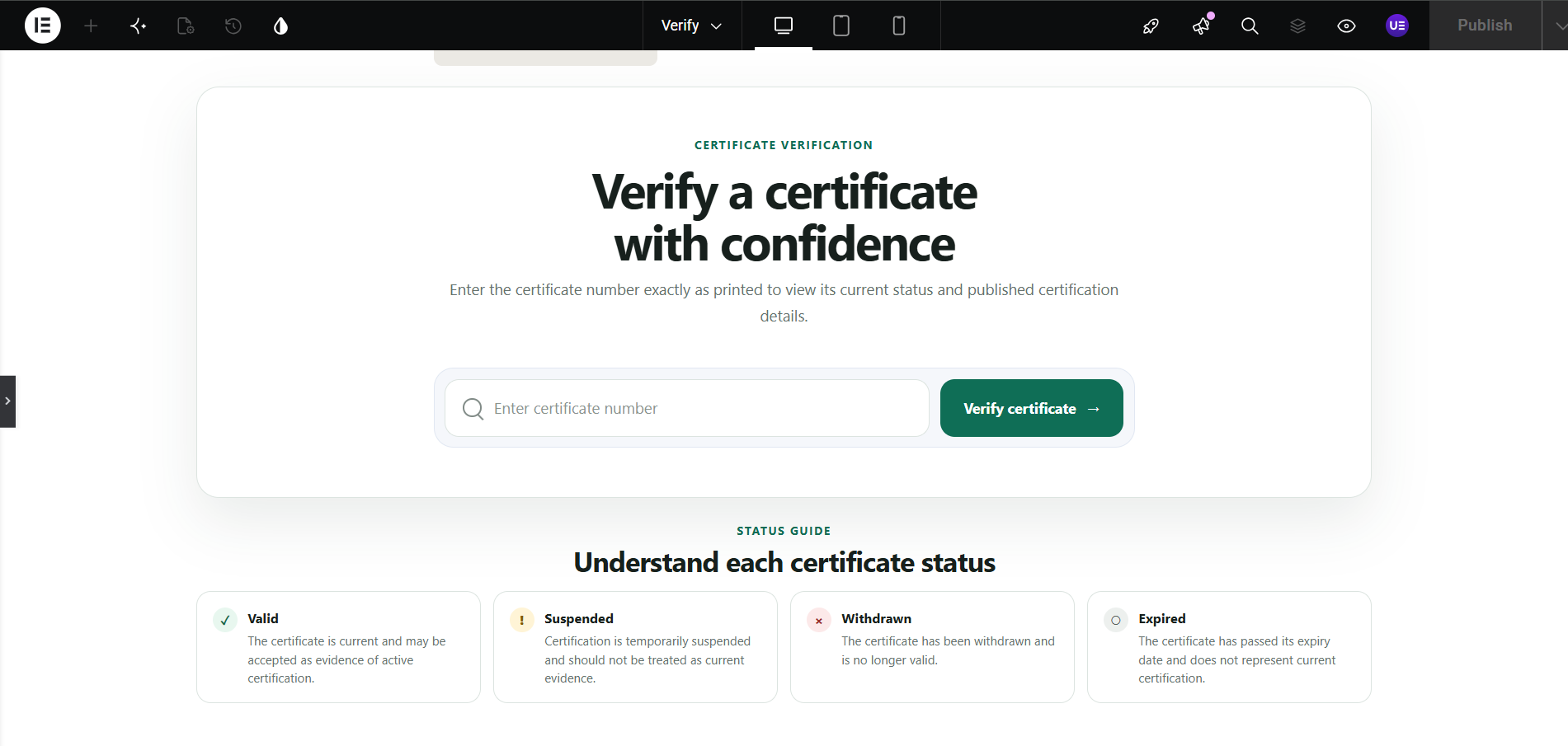Expand the Verify page dropdown

[692, 26]
